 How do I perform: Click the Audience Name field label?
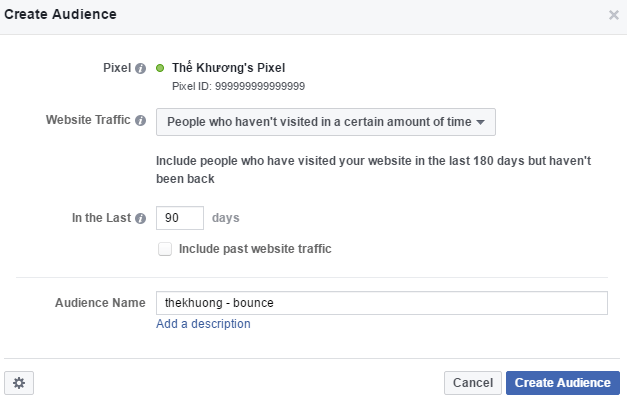coord(99,302)
